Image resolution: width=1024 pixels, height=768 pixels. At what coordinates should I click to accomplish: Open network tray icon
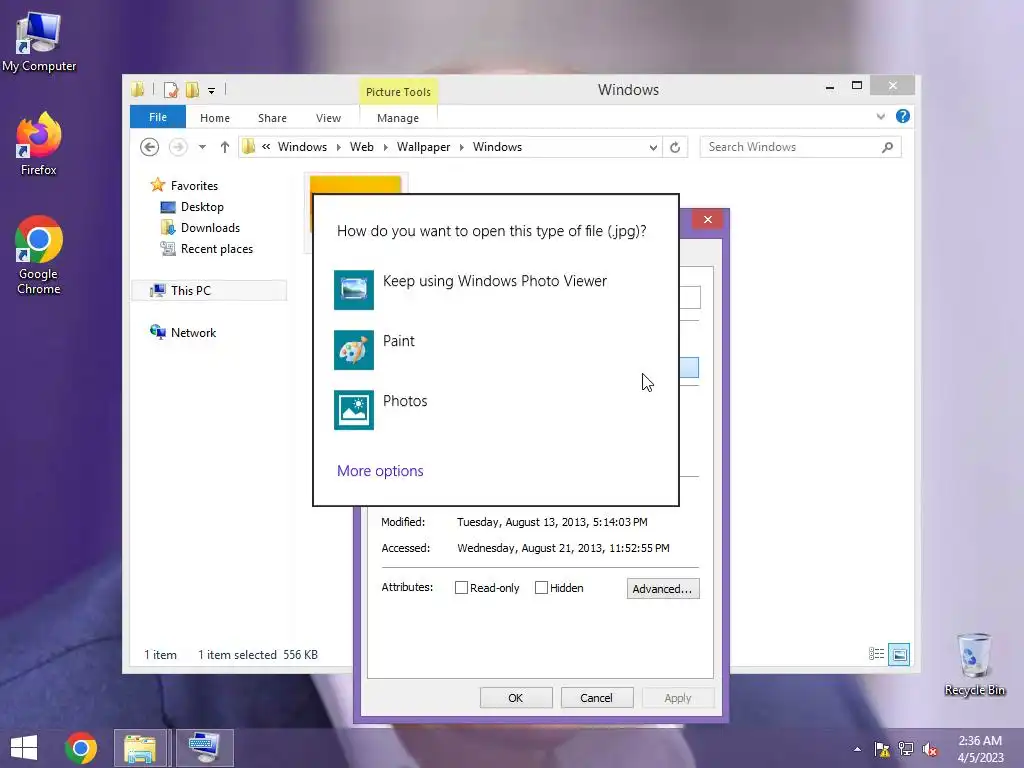[x=906, y=749]
